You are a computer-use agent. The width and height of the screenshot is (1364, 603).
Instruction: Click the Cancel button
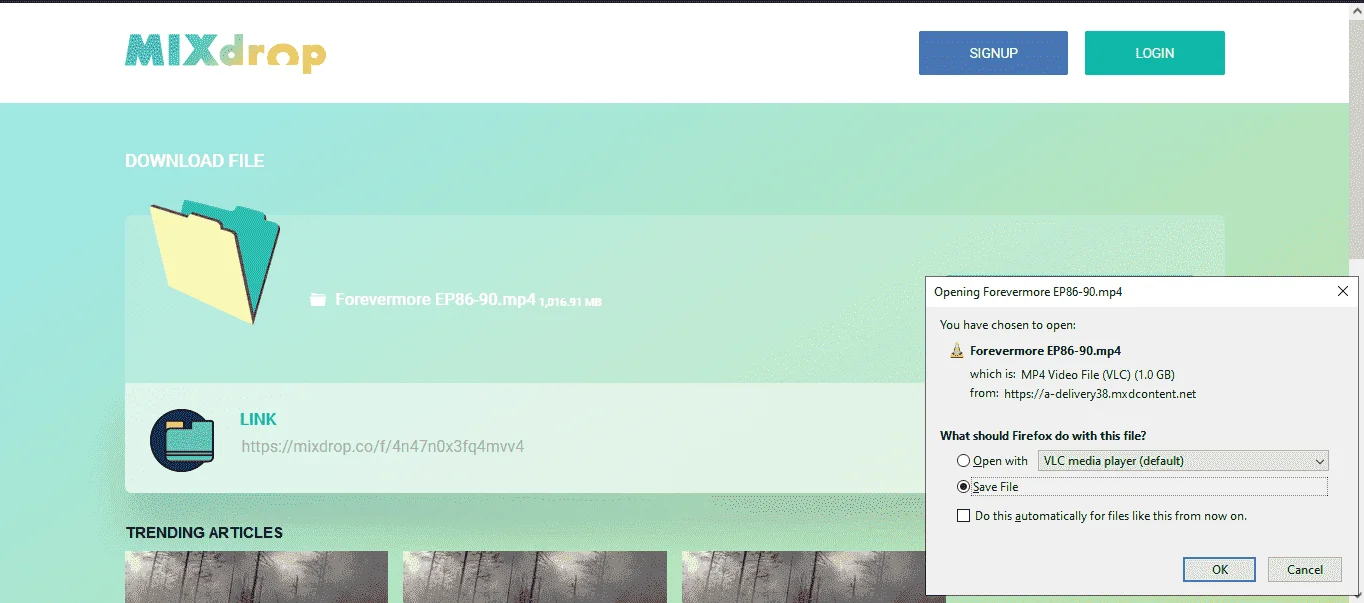pyautogui.click(x=1304, y=569)
